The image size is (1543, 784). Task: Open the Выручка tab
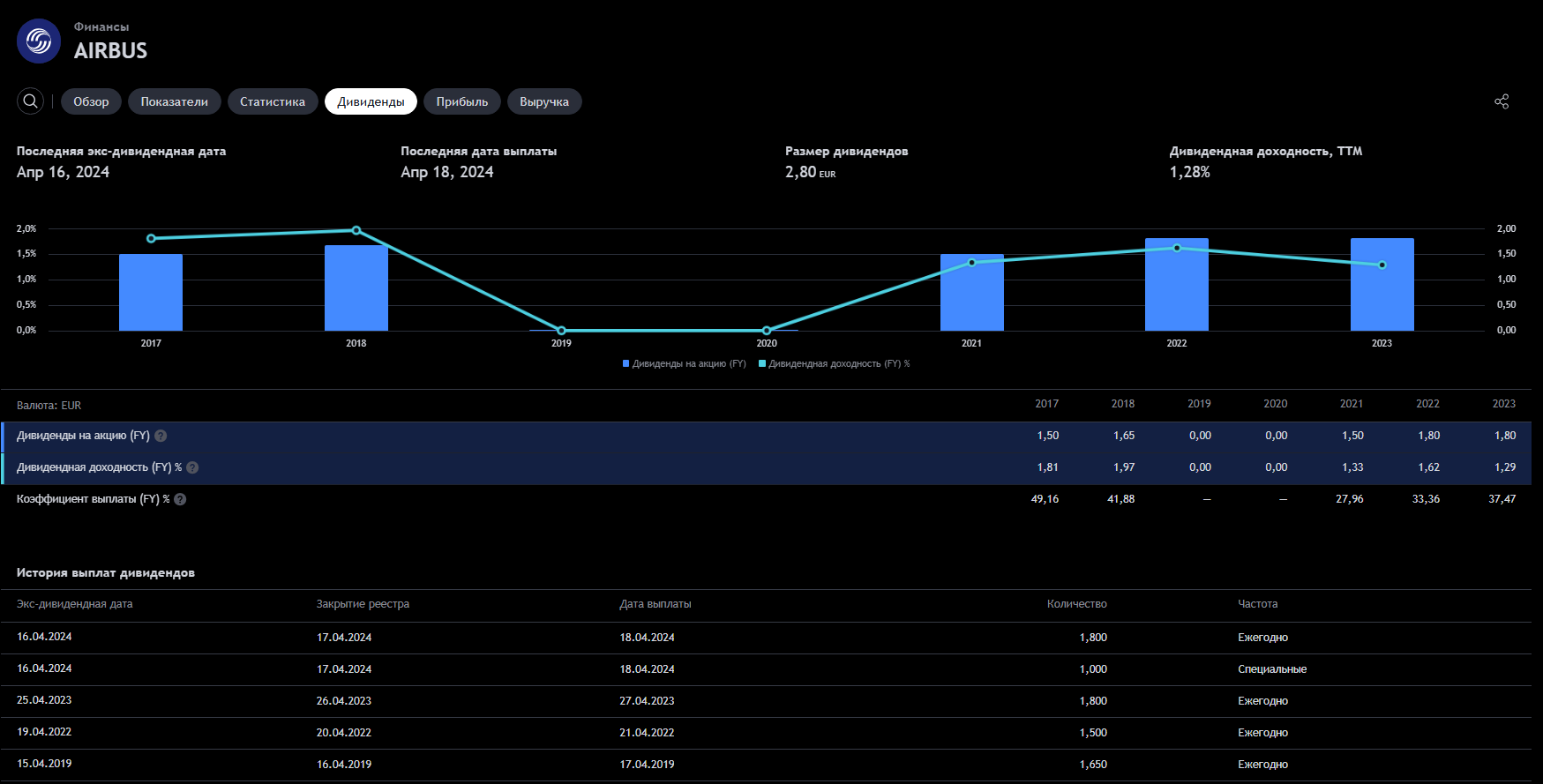pos(544,101)
